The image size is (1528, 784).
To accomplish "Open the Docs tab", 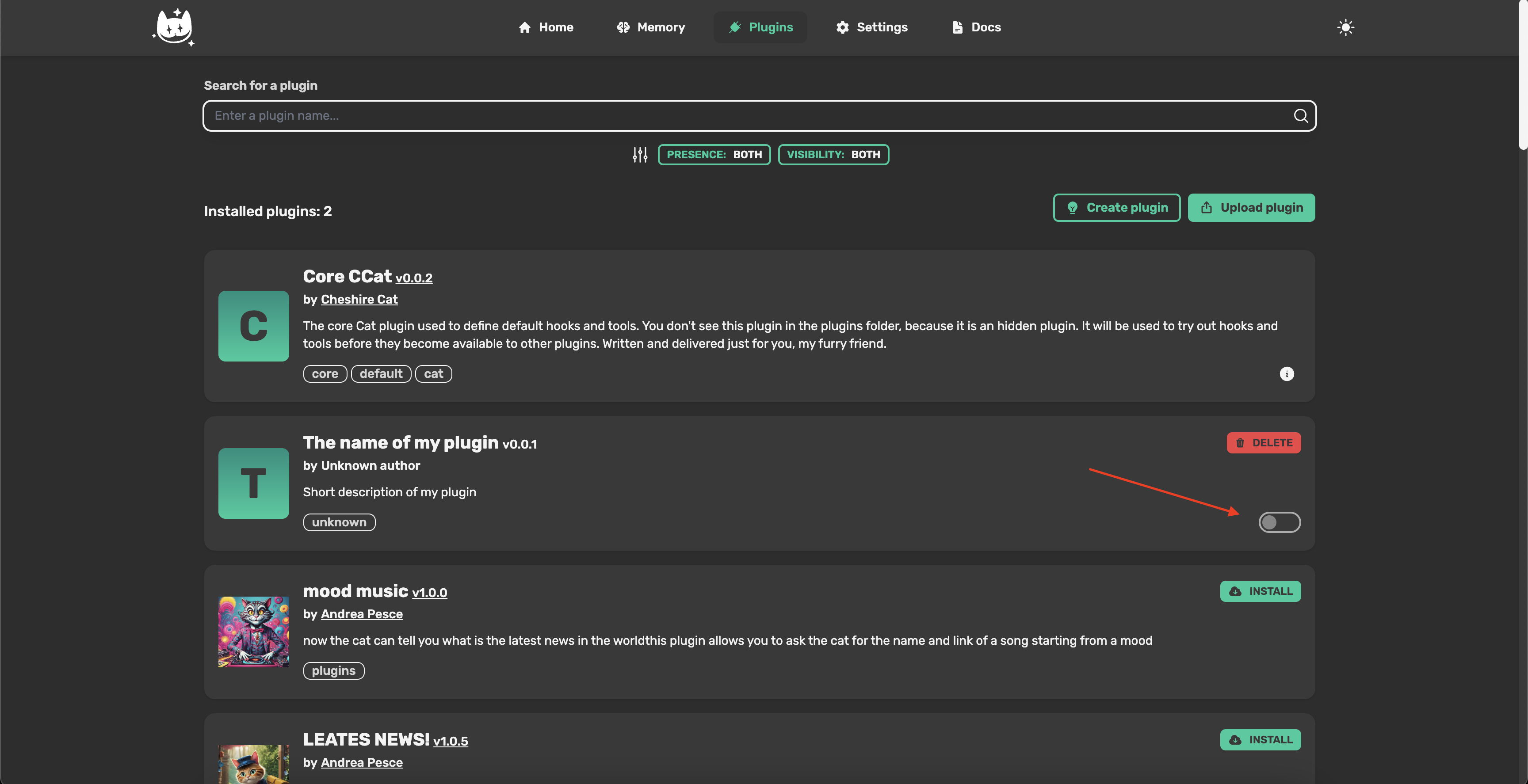I will tap(976, 27).
